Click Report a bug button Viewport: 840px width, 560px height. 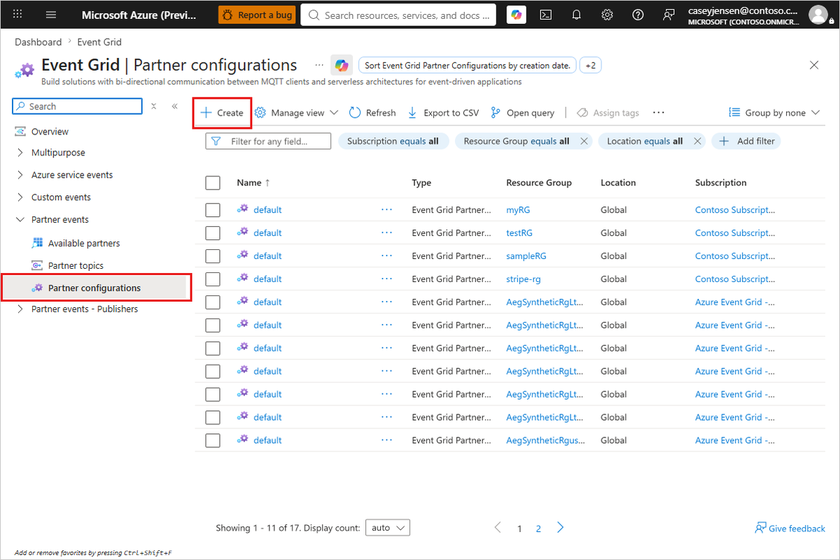pyautogui.click(x=257, y=15)
